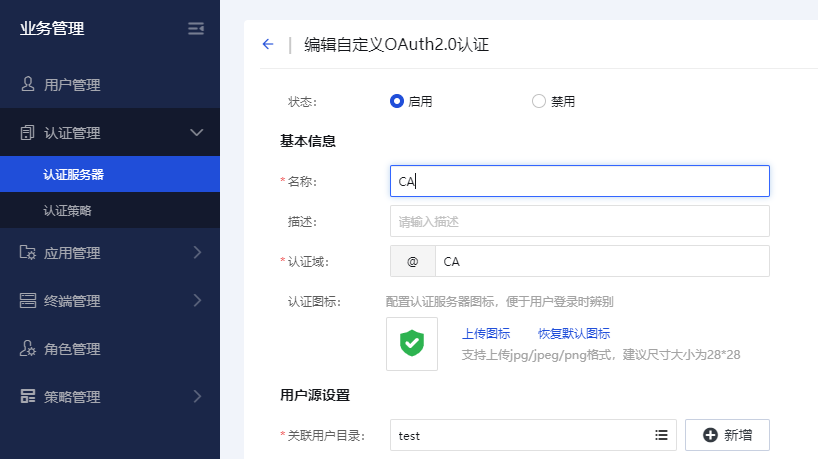Click the list icon in 关联用户目录 field
Screen dimensions: 818x459
[661, 435]
